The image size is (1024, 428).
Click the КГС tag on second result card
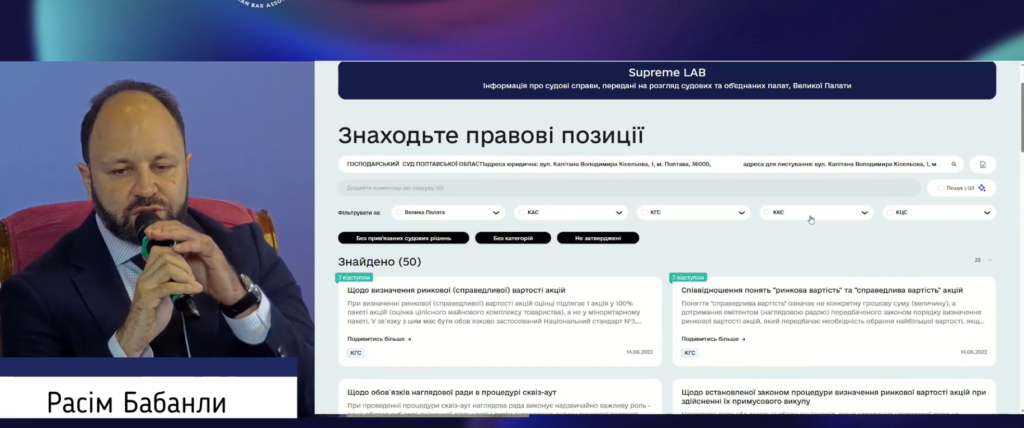pos(689,353)
